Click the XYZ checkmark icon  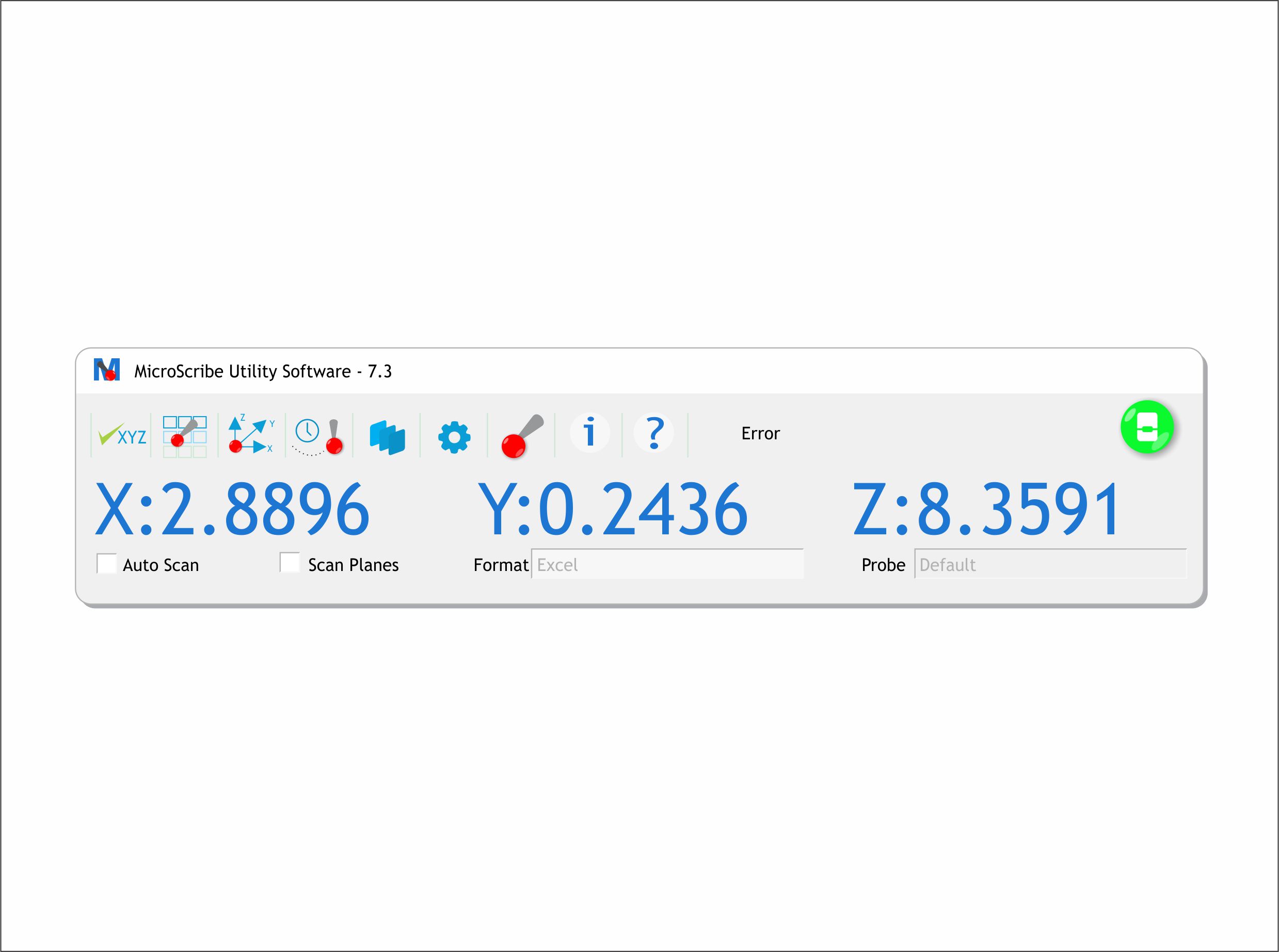122,436
